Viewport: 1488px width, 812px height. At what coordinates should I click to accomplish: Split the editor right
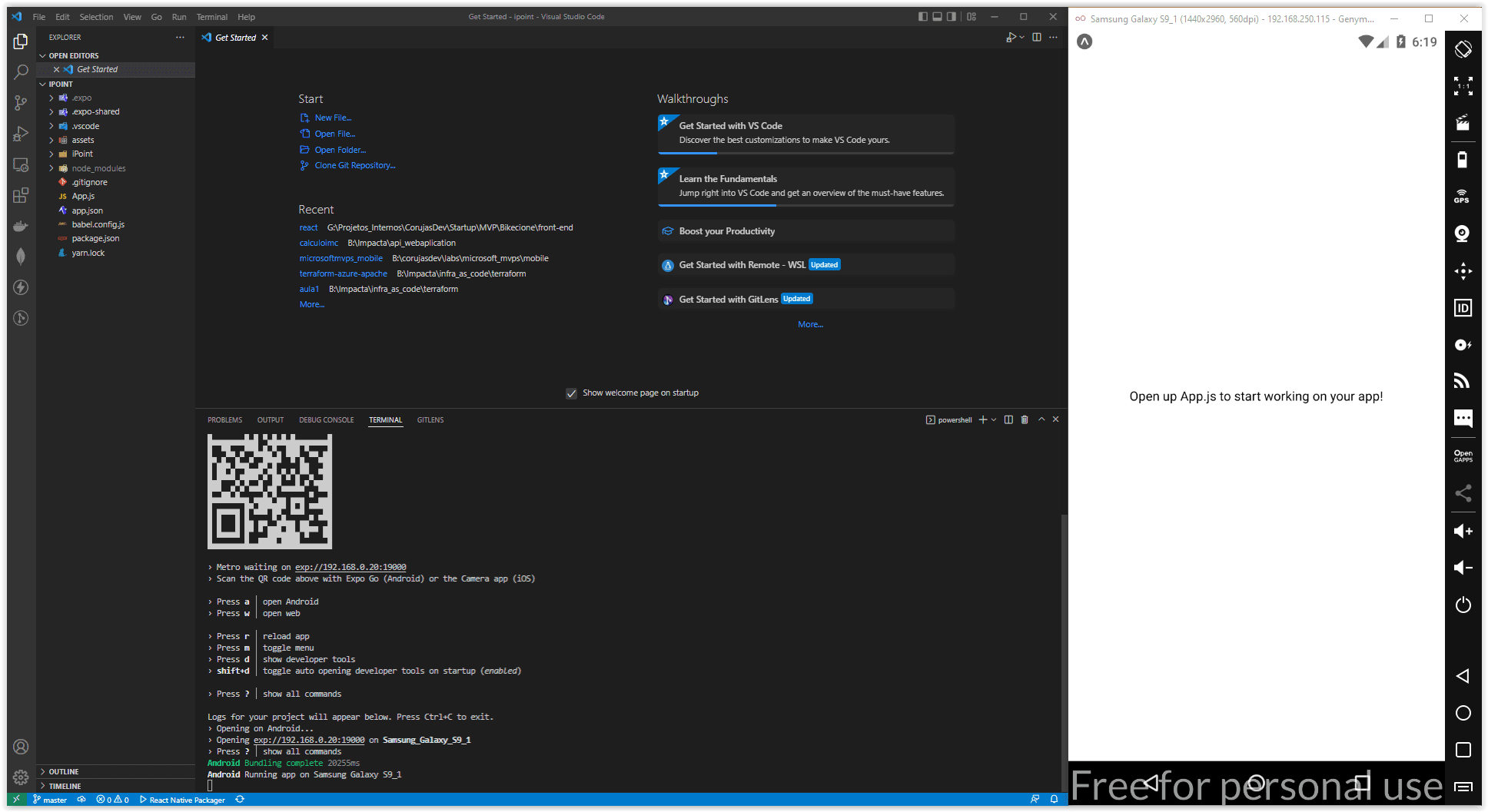[x=1037, y=37]
